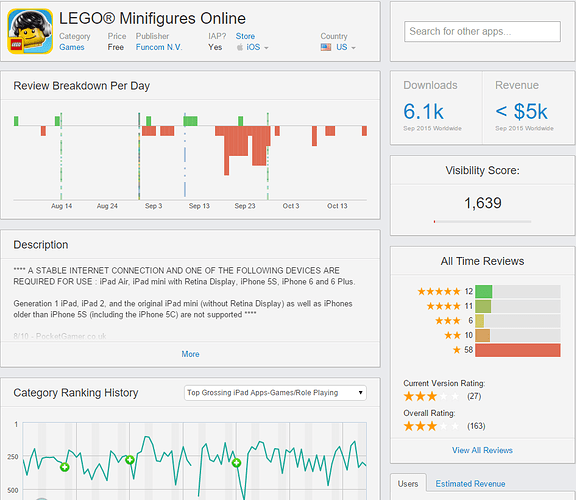Switch to the Users tab

(408, 484)
